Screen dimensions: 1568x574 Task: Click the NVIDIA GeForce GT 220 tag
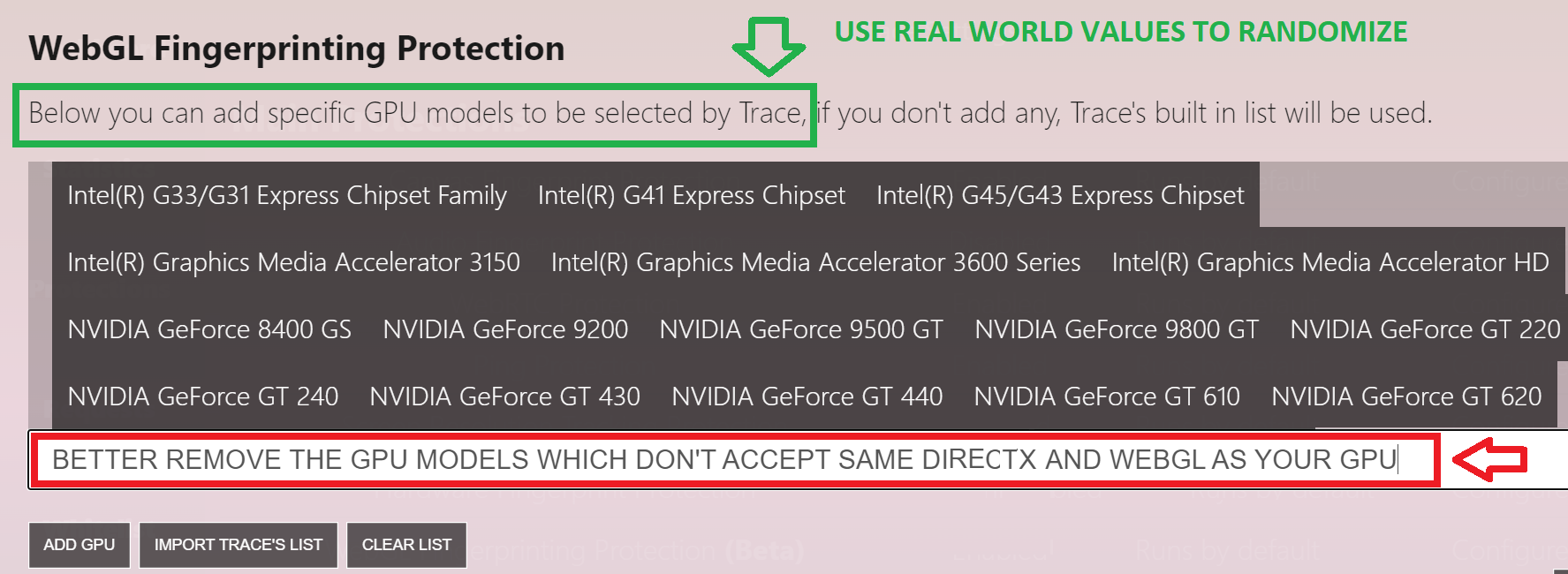point(1424,329)
